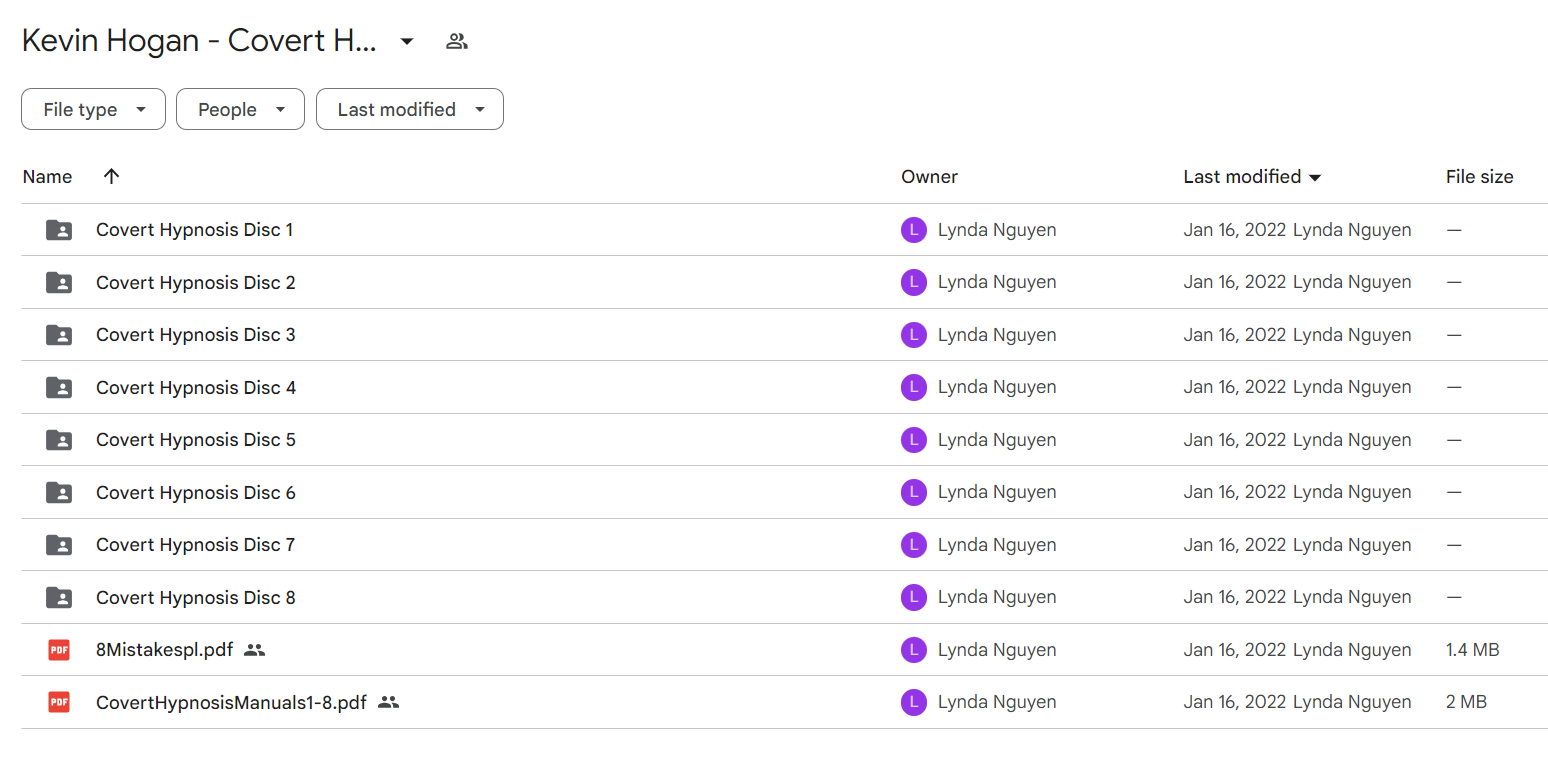
Task: Open the Covert Hypnosis Disc 8 folder
Action: (x=196, y=597)
